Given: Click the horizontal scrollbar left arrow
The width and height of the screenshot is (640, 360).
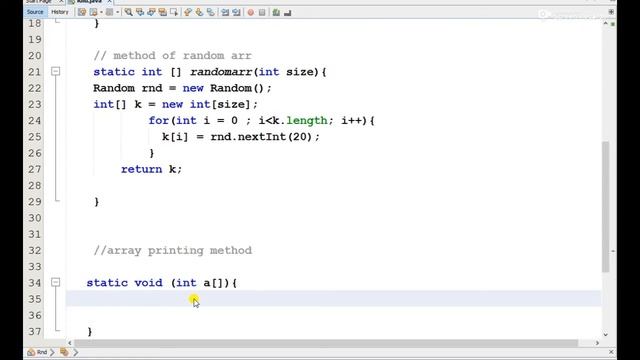Looking at the screenshot, I should [70, 343].
